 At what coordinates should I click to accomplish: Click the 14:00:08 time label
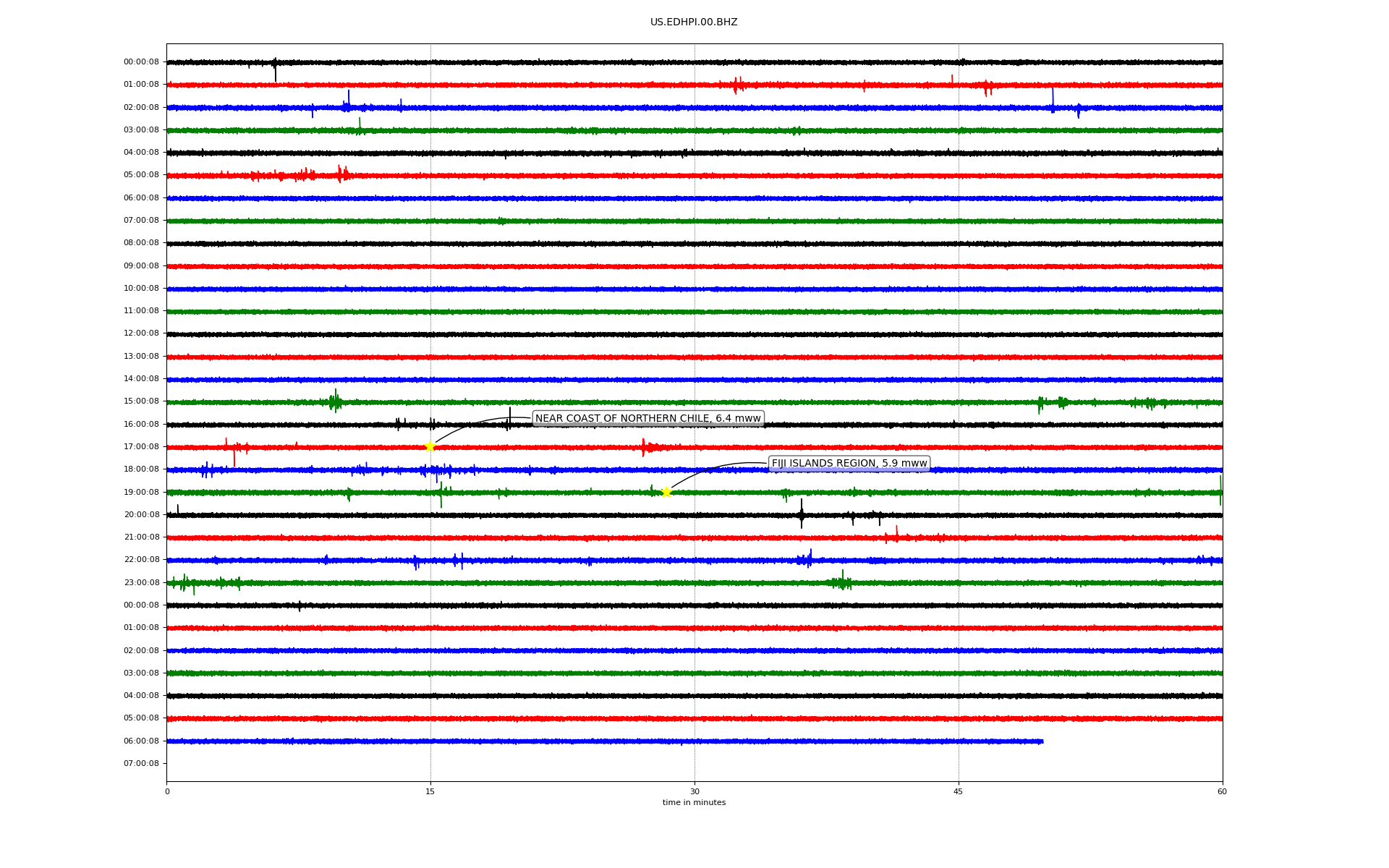point(141,379)
